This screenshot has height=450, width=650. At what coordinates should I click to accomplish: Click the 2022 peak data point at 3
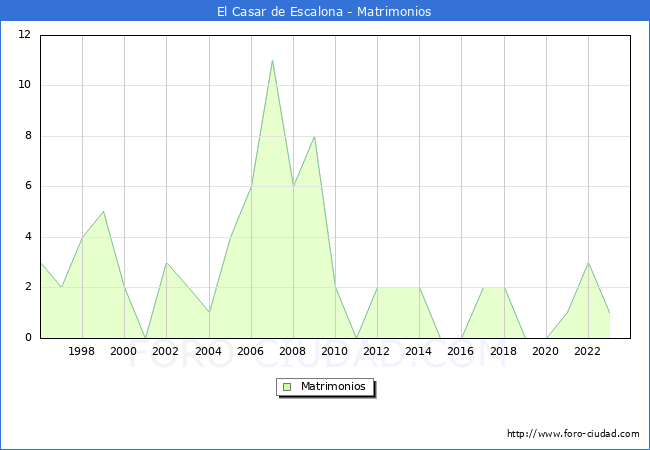[588, 263]
